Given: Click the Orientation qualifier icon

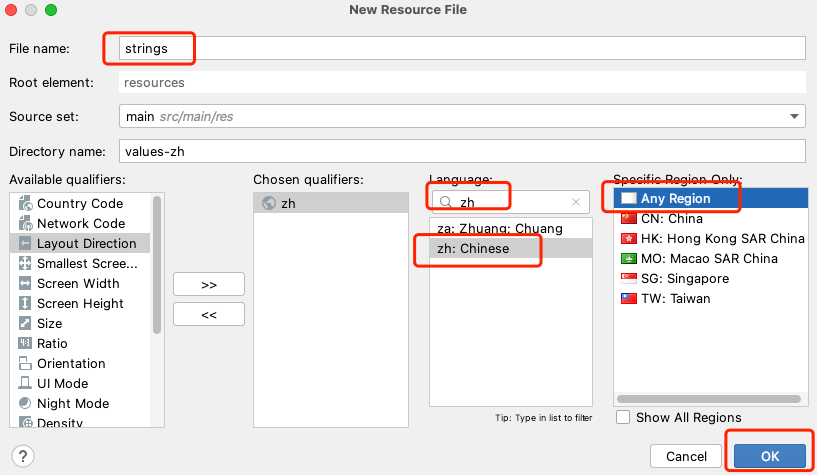Looking at the screenshot, I should [x=25, y=364].
